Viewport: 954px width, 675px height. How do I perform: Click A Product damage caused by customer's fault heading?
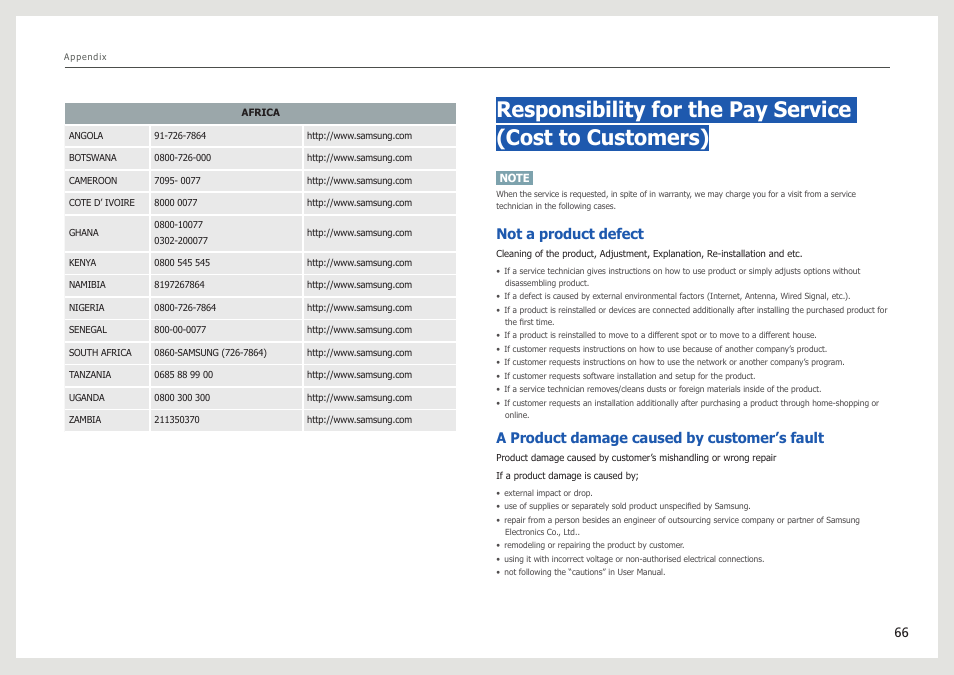tap(660, 438)
